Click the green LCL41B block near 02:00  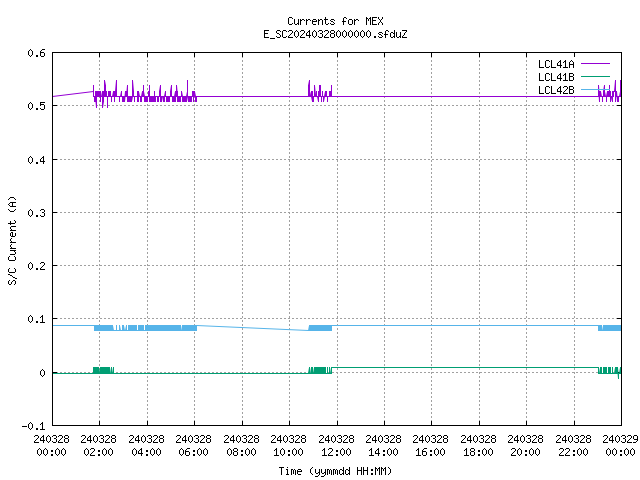pyautogui.click(x=104, y=370)
